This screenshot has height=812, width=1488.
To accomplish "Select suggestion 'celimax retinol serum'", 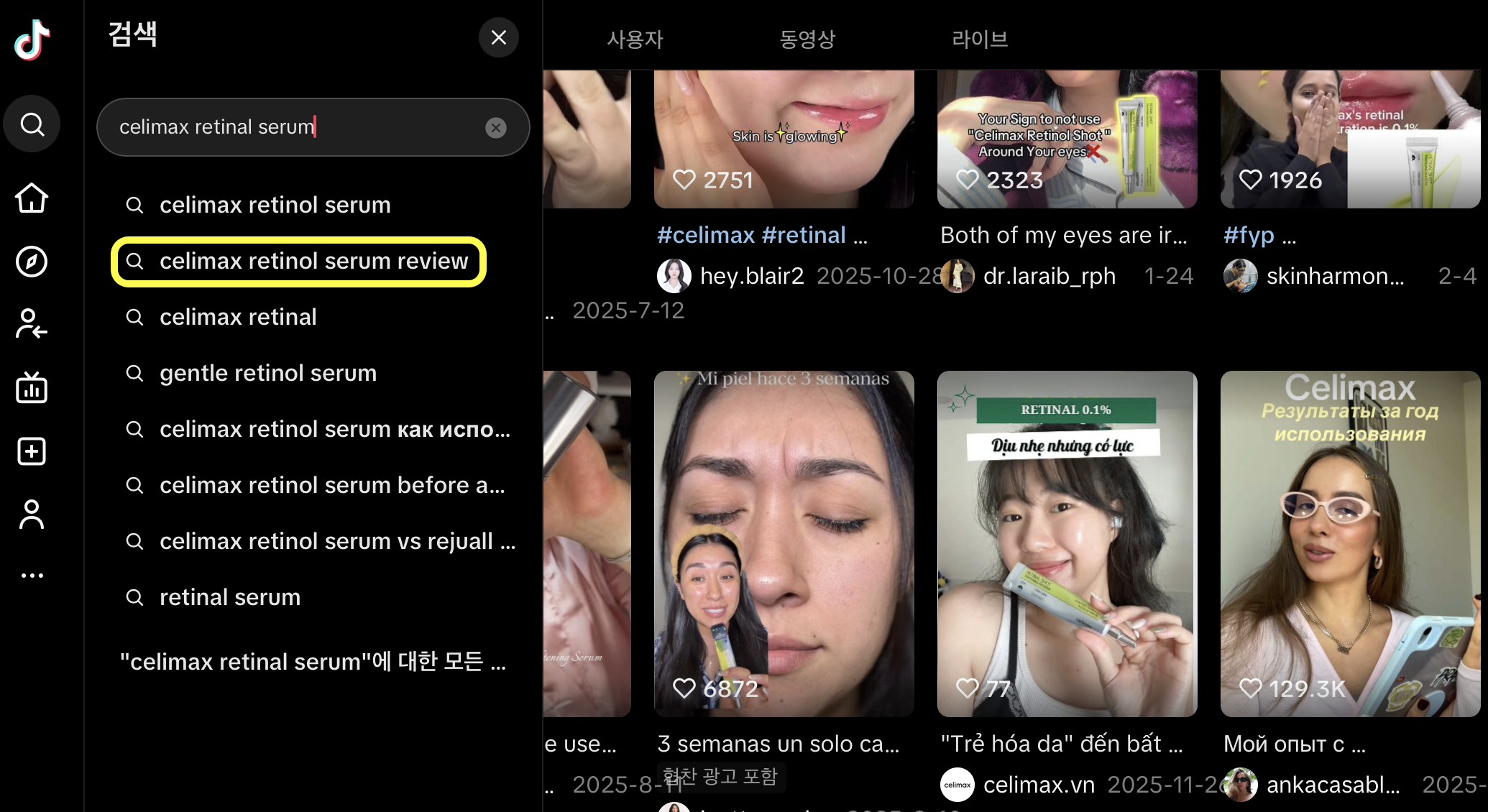I will pos(313,205).
